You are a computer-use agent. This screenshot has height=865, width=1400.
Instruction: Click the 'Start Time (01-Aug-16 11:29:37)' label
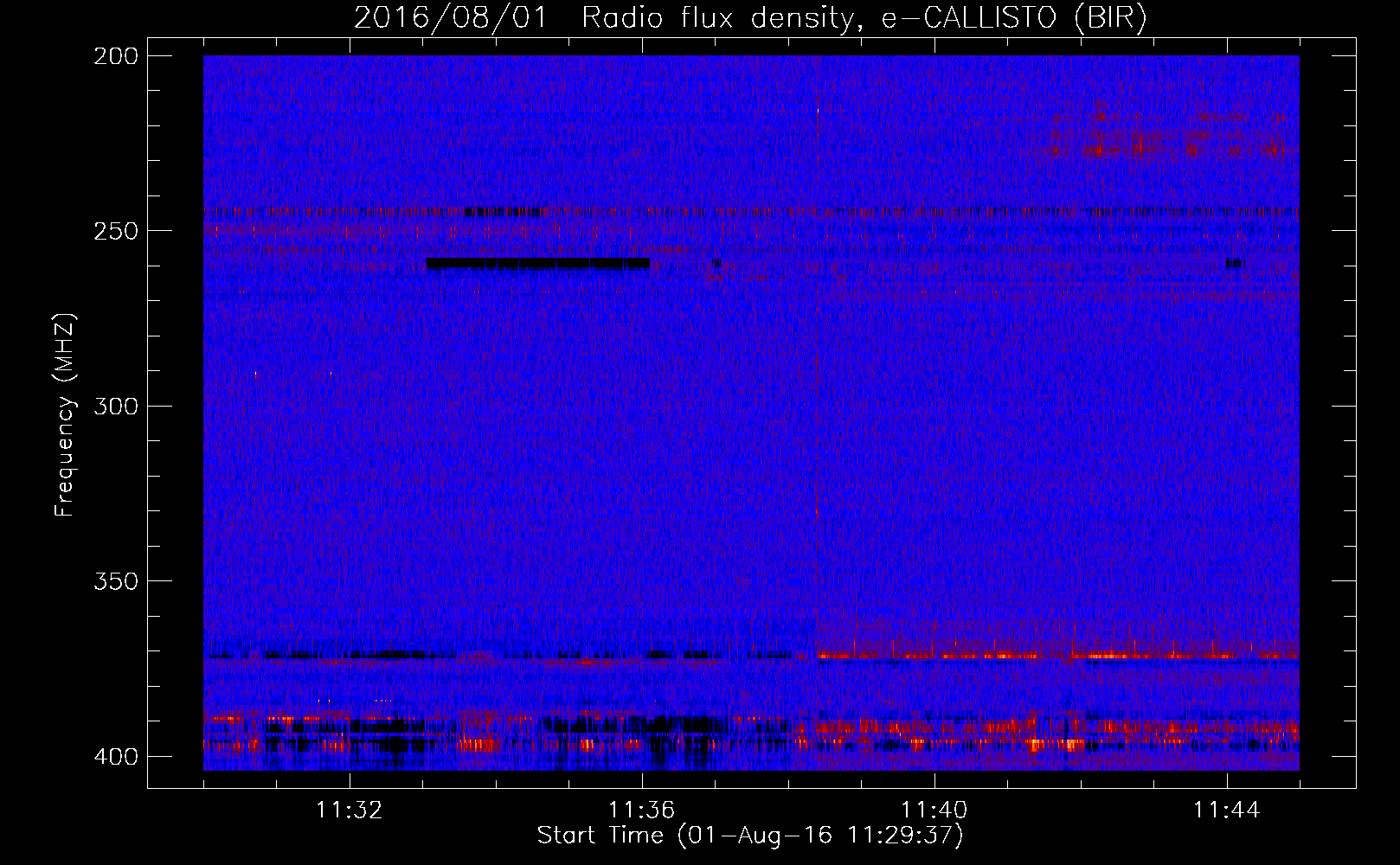[750, 836]
